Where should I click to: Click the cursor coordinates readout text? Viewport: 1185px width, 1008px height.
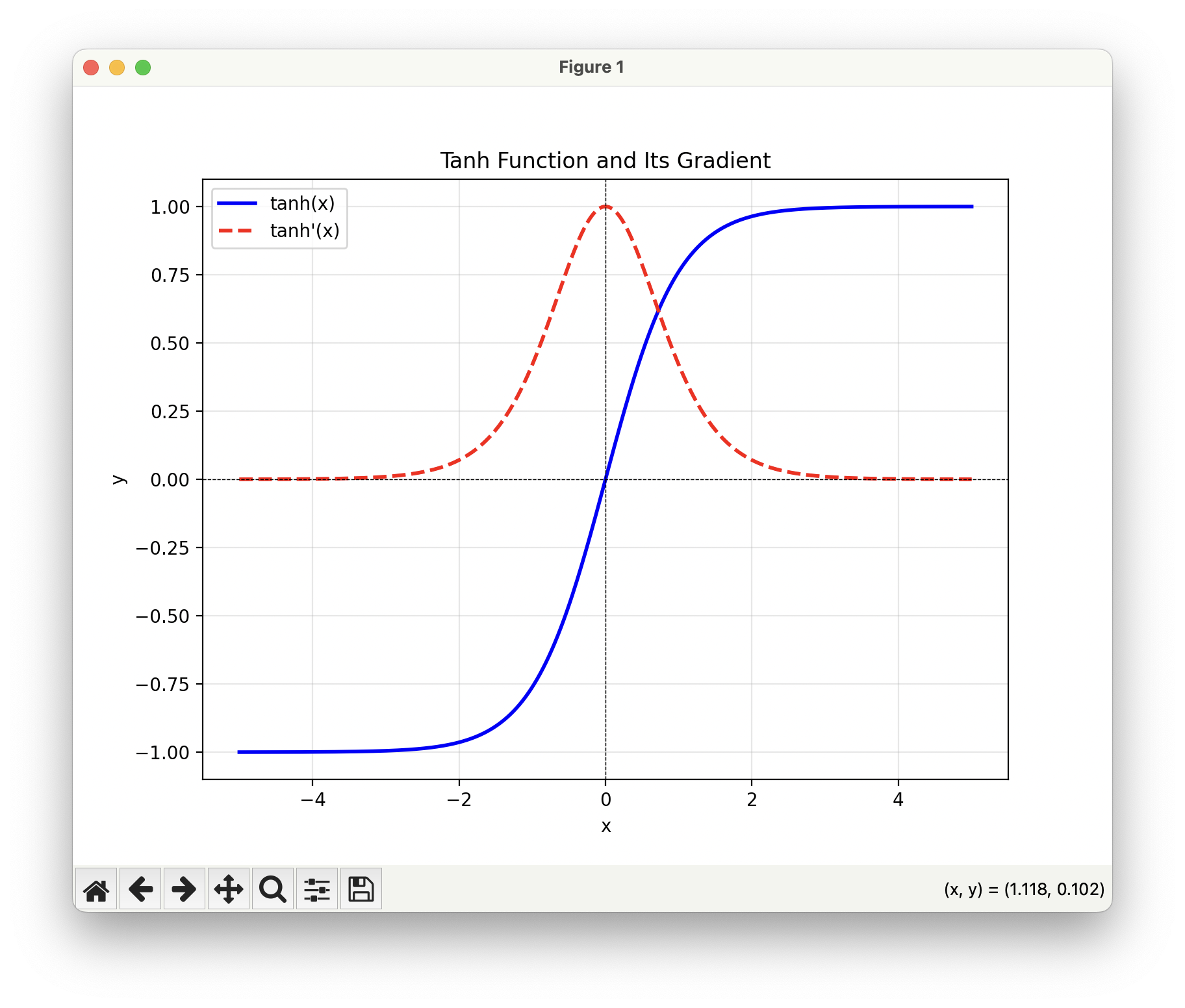coord(1024,889)
